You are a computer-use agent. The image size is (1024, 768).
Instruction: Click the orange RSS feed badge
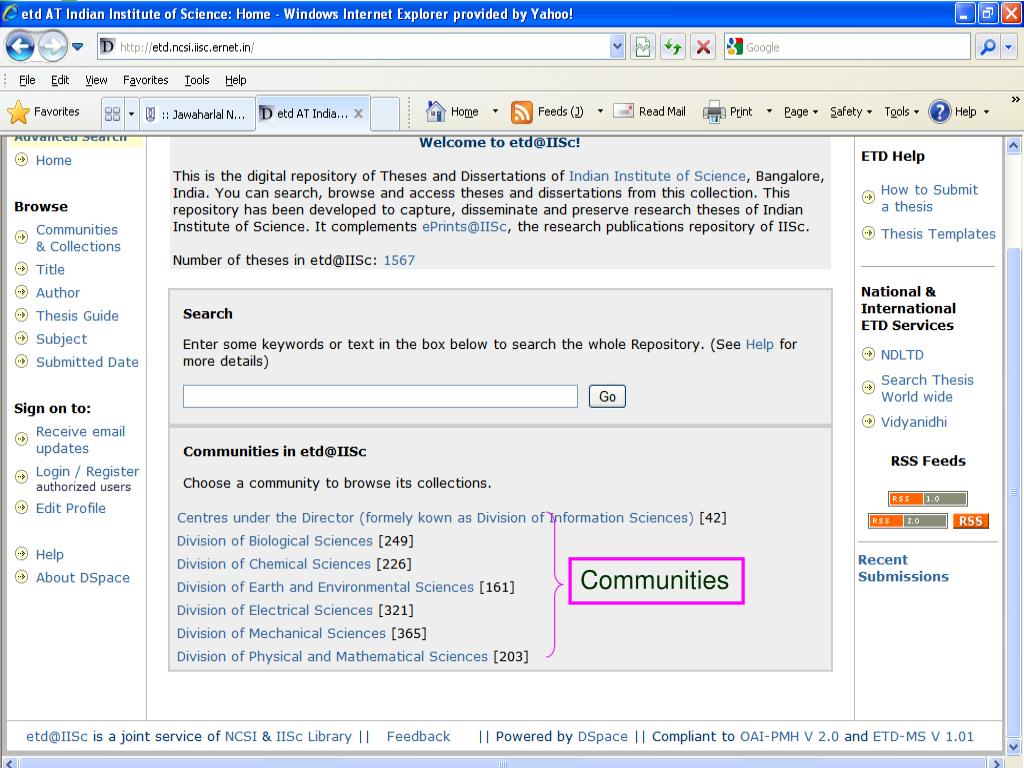970,520
